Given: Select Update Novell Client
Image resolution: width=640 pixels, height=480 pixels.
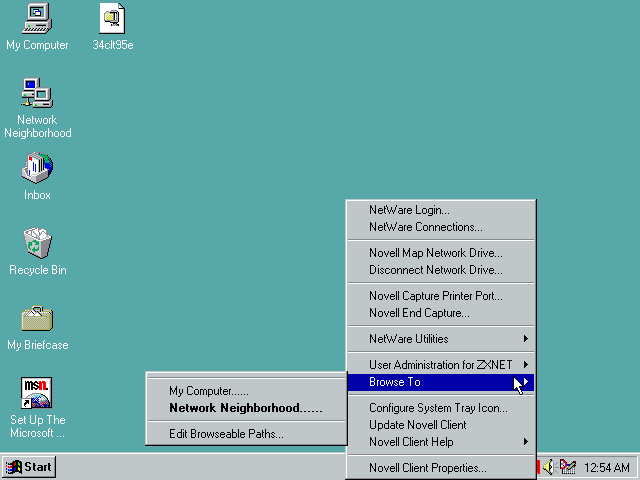Looking at the screenshot, I should click(441, 425).
